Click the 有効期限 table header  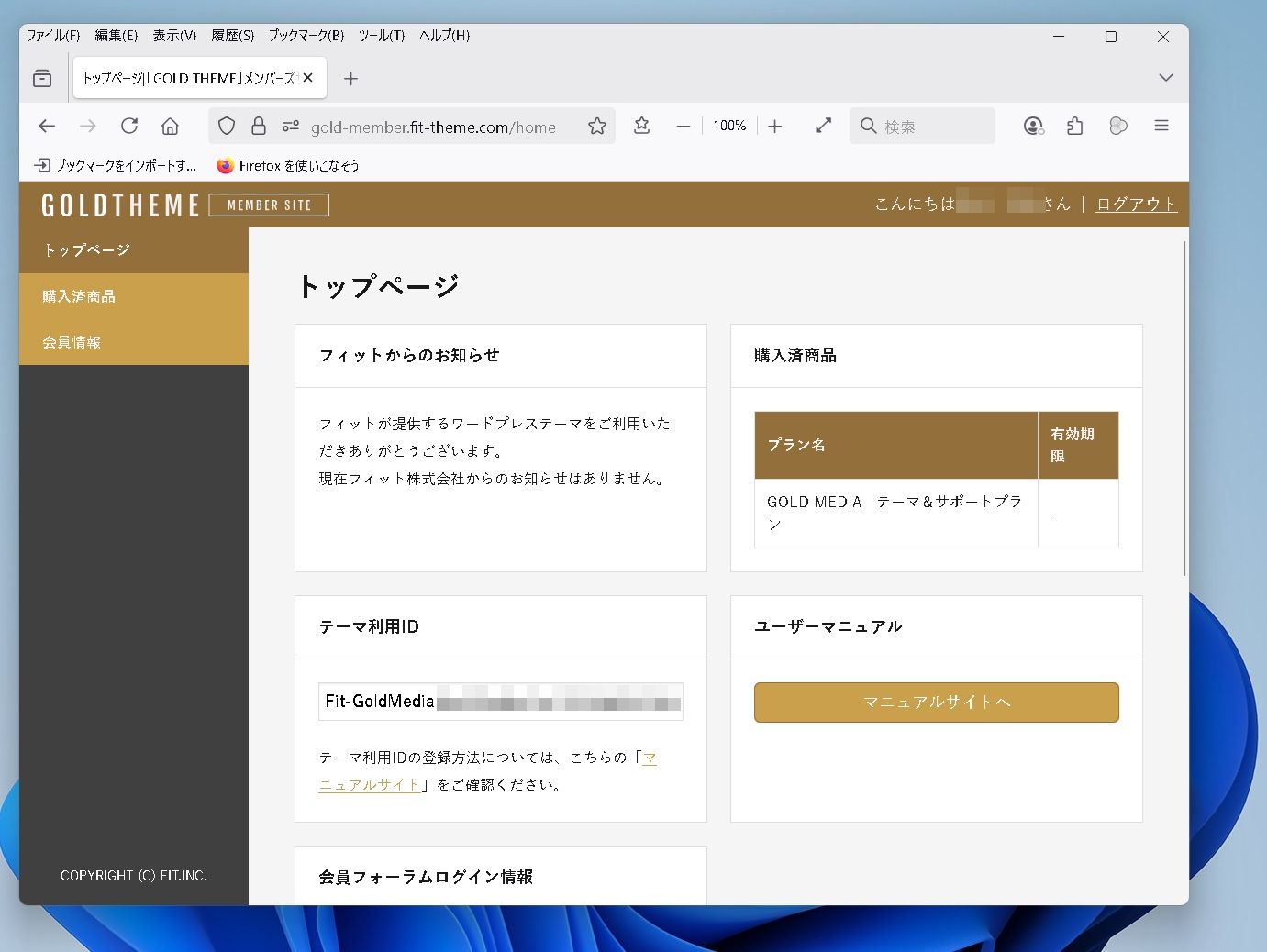[1078, 446]
